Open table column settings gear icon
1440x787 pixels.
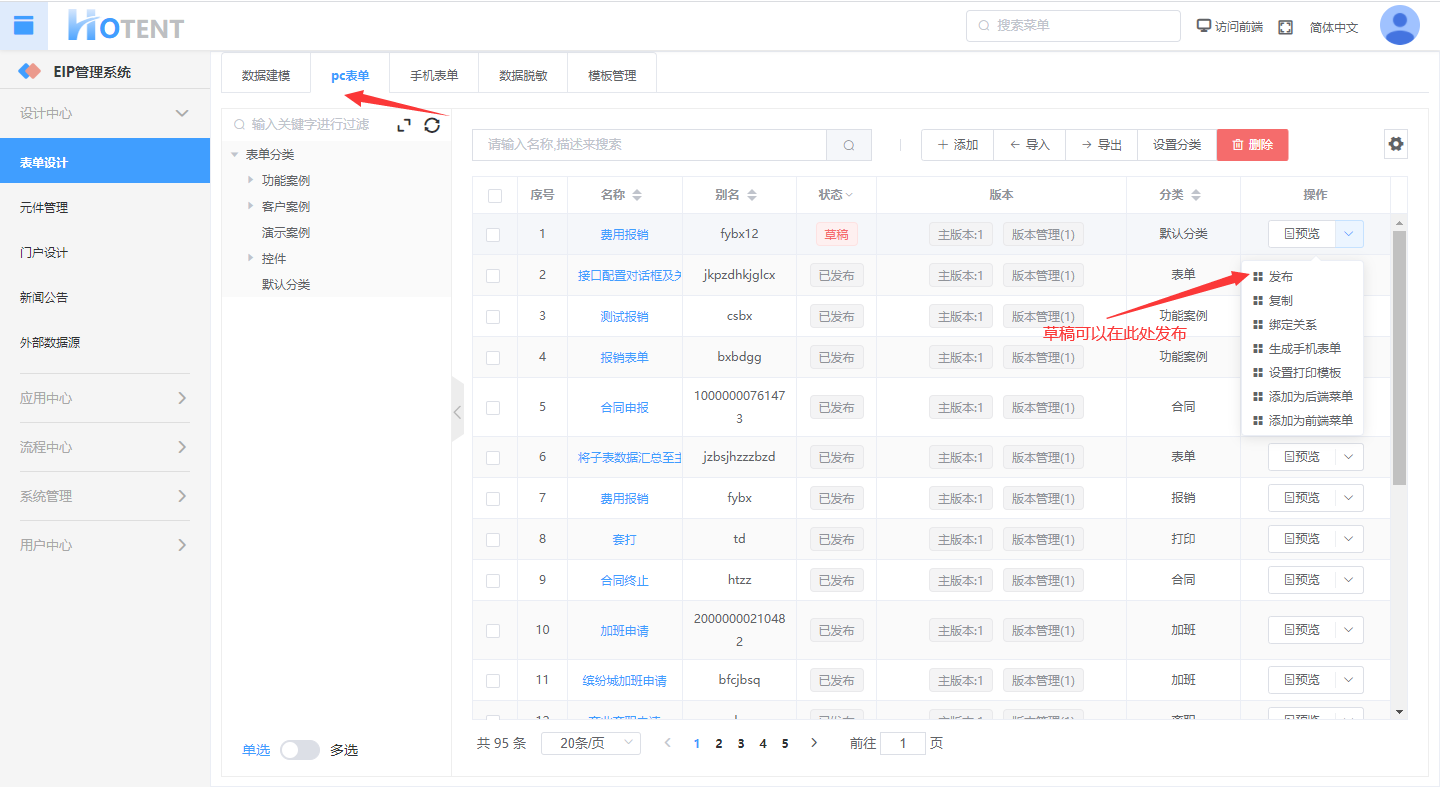[1396, 144]
